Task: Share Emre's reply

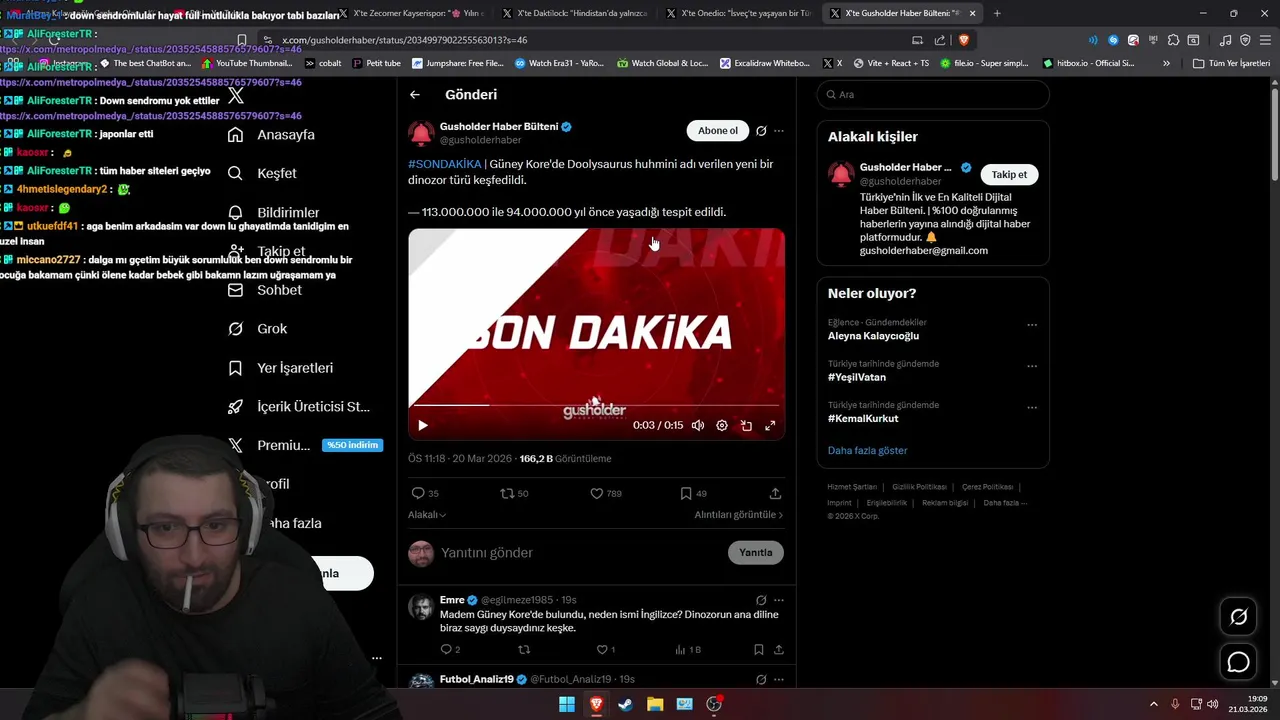Action: (x=778, y=650)
